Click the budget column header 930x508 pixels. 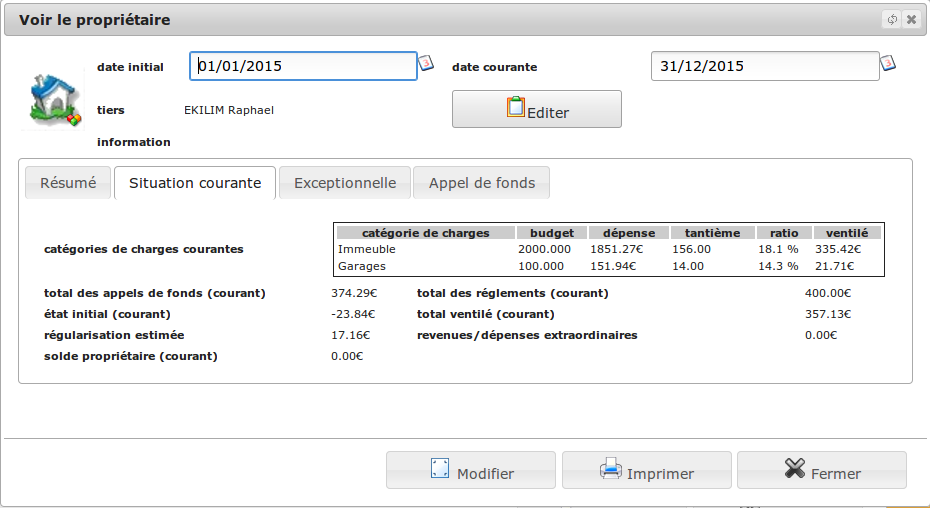click(x=551, y=233)
